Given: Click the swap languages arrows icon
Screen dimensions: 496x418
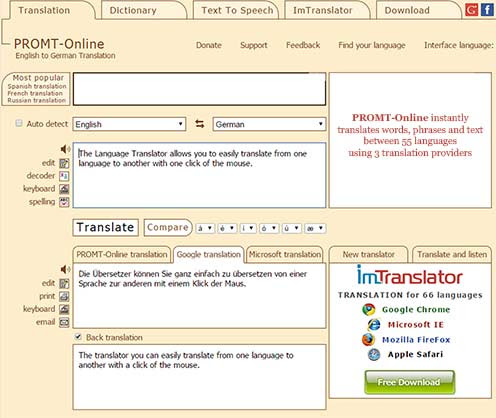Looking at the screenshot, I should pos(200,124).
